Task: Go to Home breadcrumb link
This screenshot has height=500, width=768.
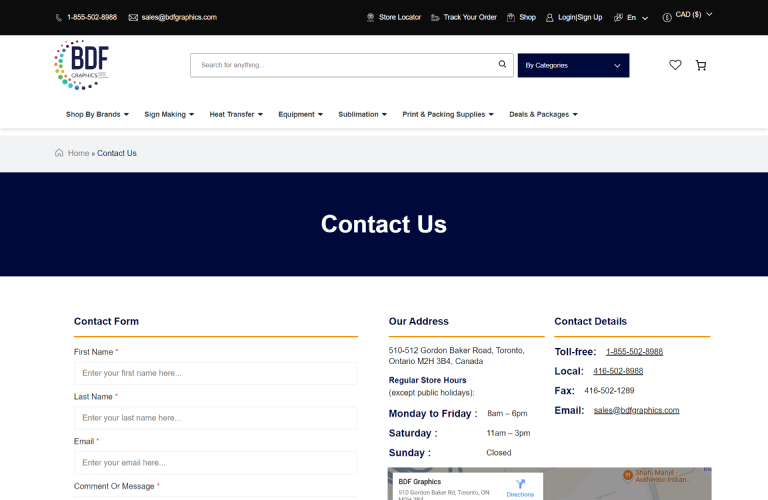Action: click(x=78, y=153)
